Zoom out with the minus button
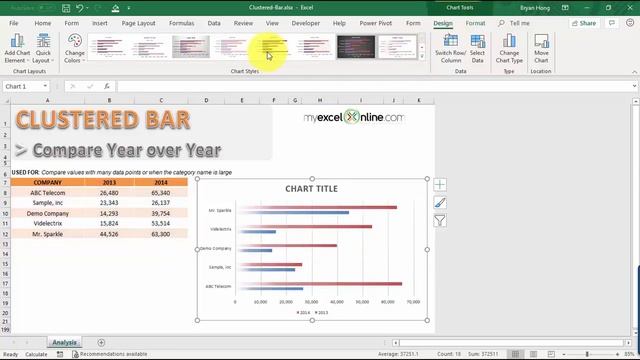The height and width of the screenshot is (360, 640). [x=564, y=354]
